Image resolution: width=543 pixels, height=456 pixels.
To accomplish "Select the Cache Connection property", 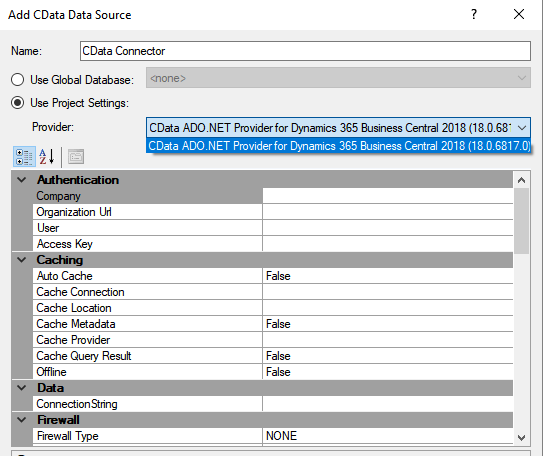I will coord(148,292).
